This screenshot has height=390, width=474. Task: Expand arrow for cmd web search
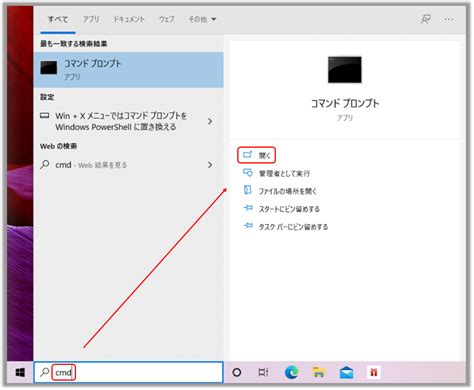pos(210,165)
